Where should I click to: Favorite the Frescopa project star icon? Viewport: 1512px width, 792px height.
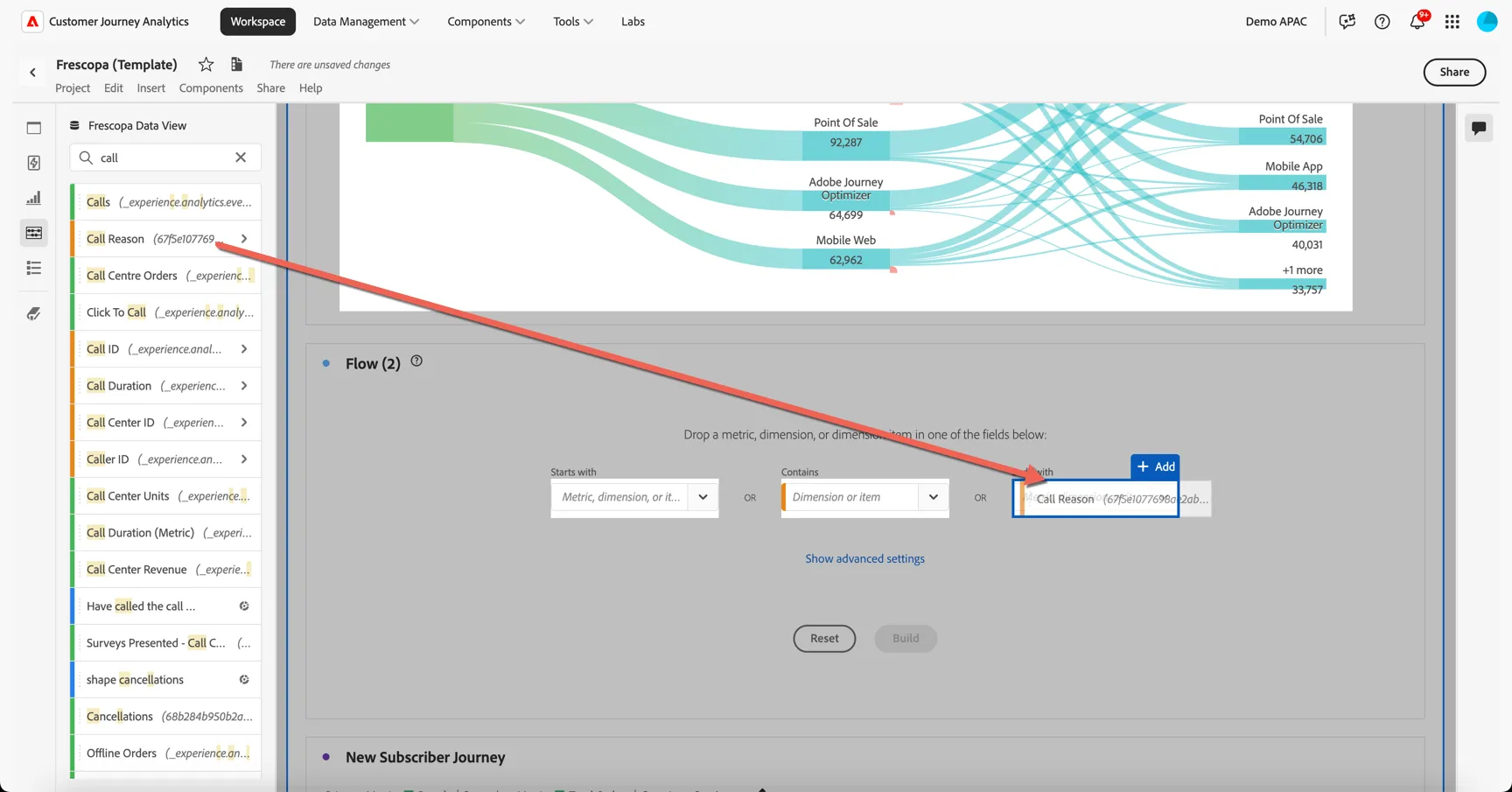pyautogui.click(x=206, y=64)
